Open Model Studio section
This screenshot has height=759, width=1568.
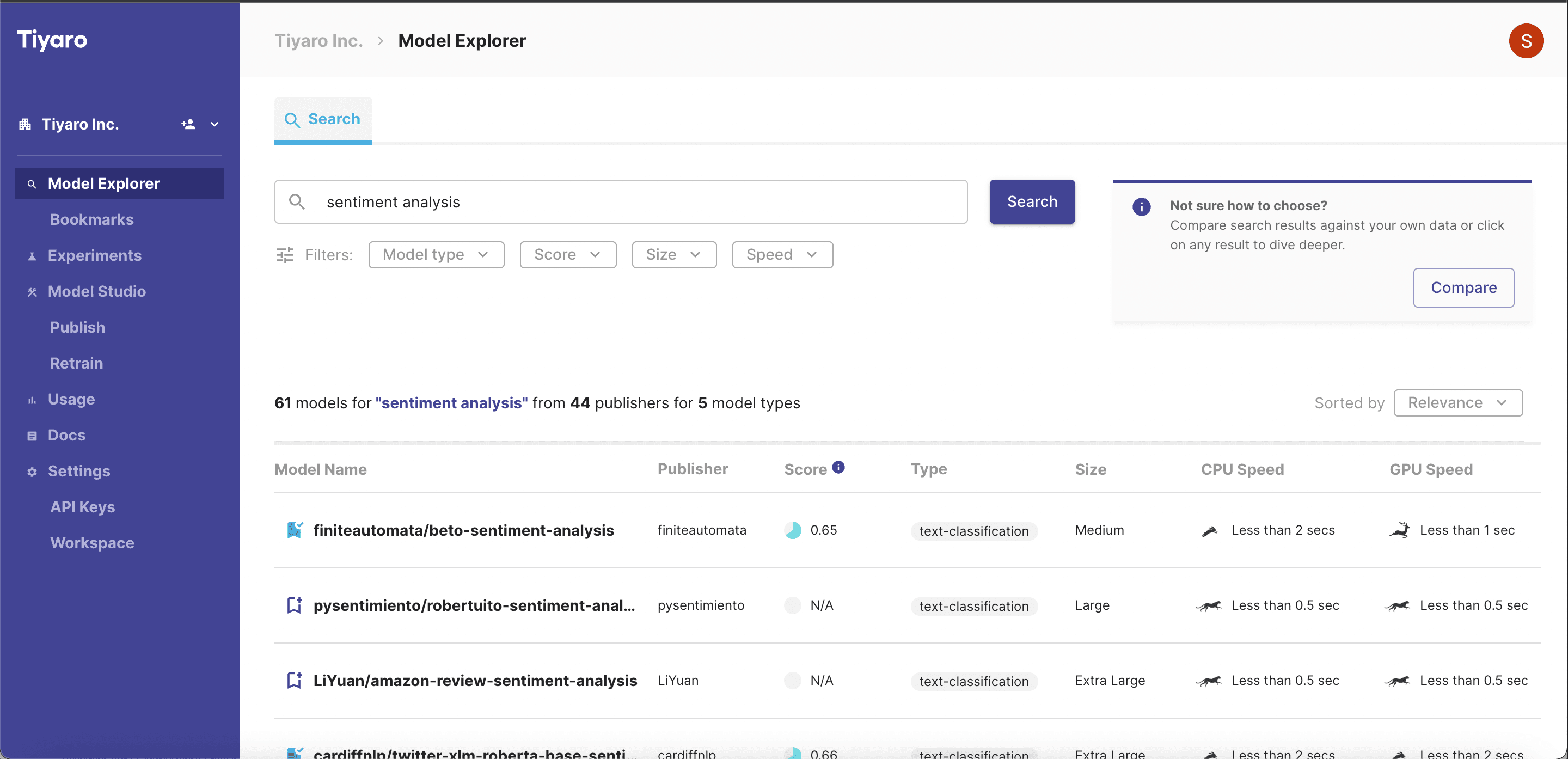tap(97, 291)
